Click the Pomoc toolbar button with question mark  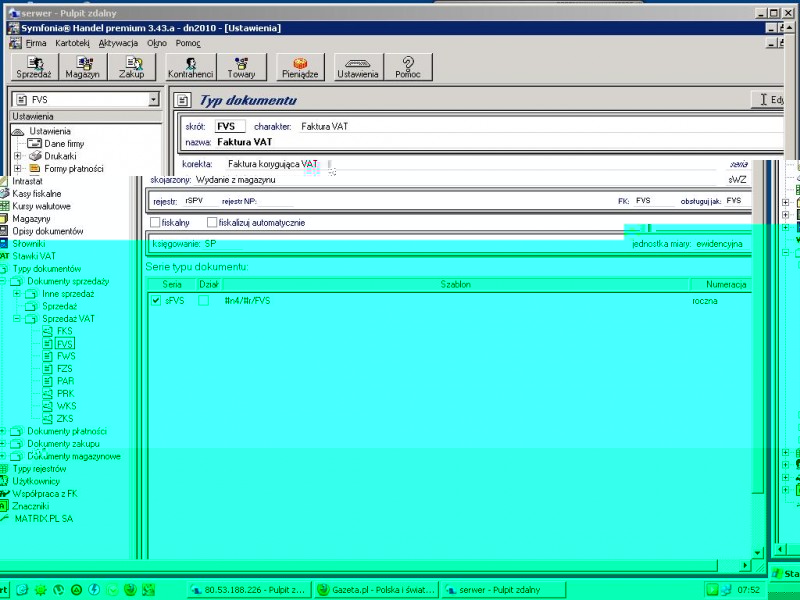[x=408, y=67]
